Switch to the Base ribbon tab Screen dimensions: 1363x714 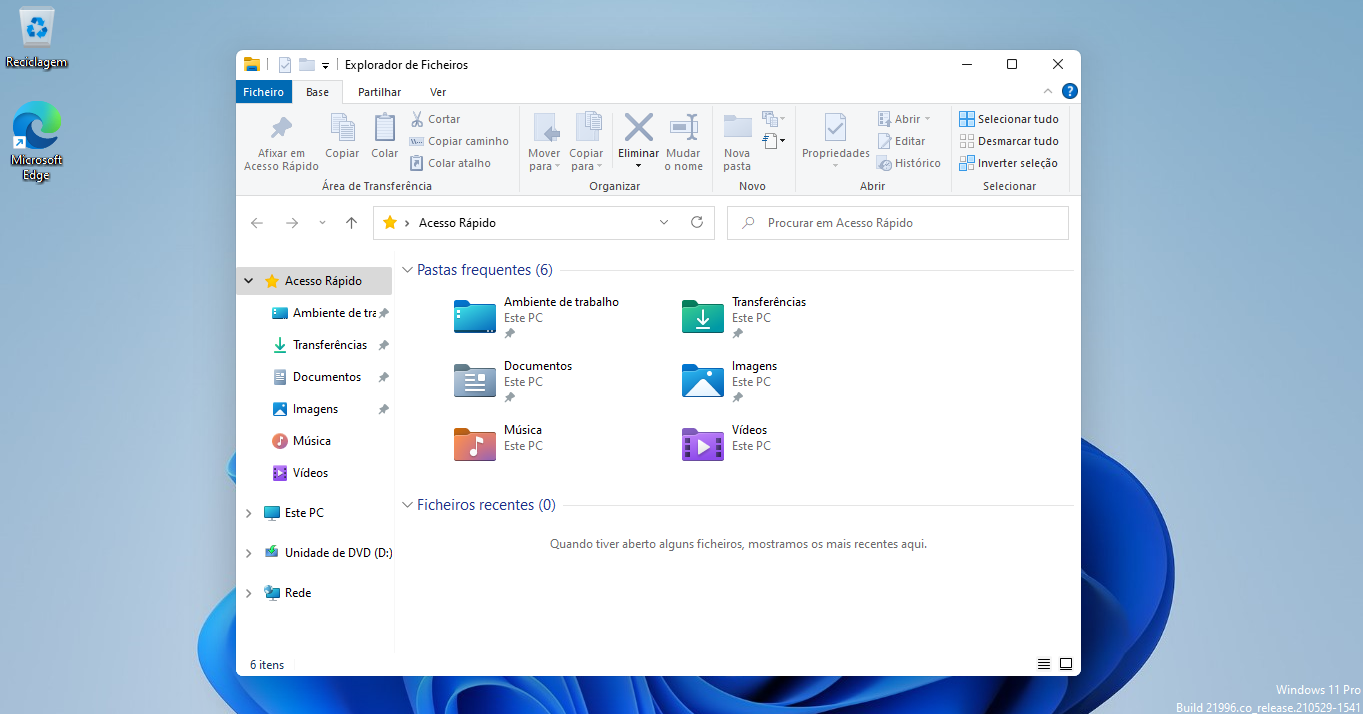pos(317,92)
